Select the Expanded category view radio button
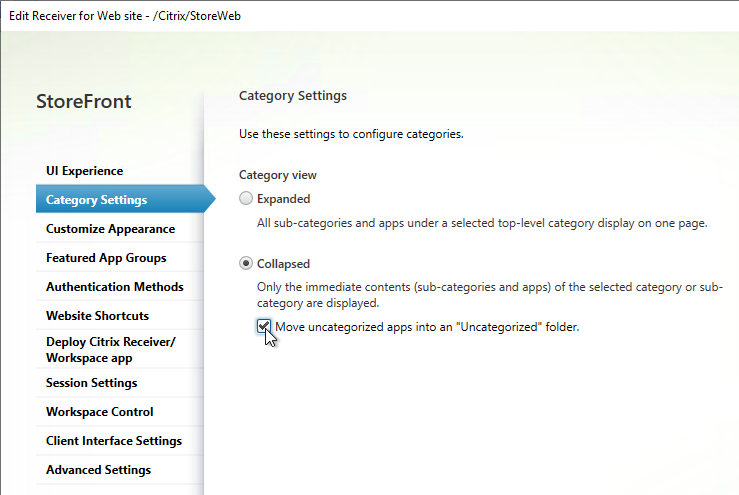The width and height of the screenshot is (739, 495). [246, 198]
